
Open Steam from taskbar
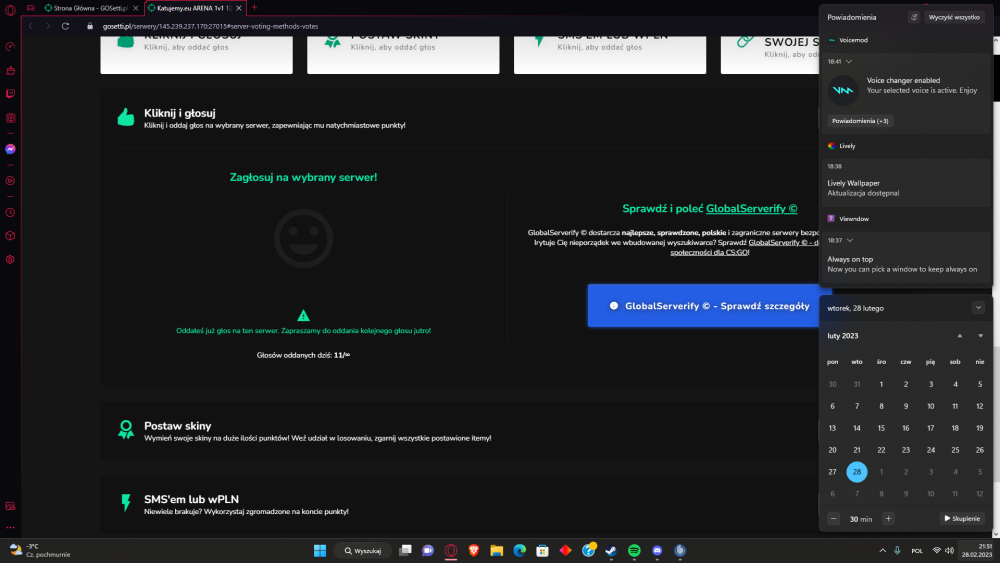click(611, 550)
